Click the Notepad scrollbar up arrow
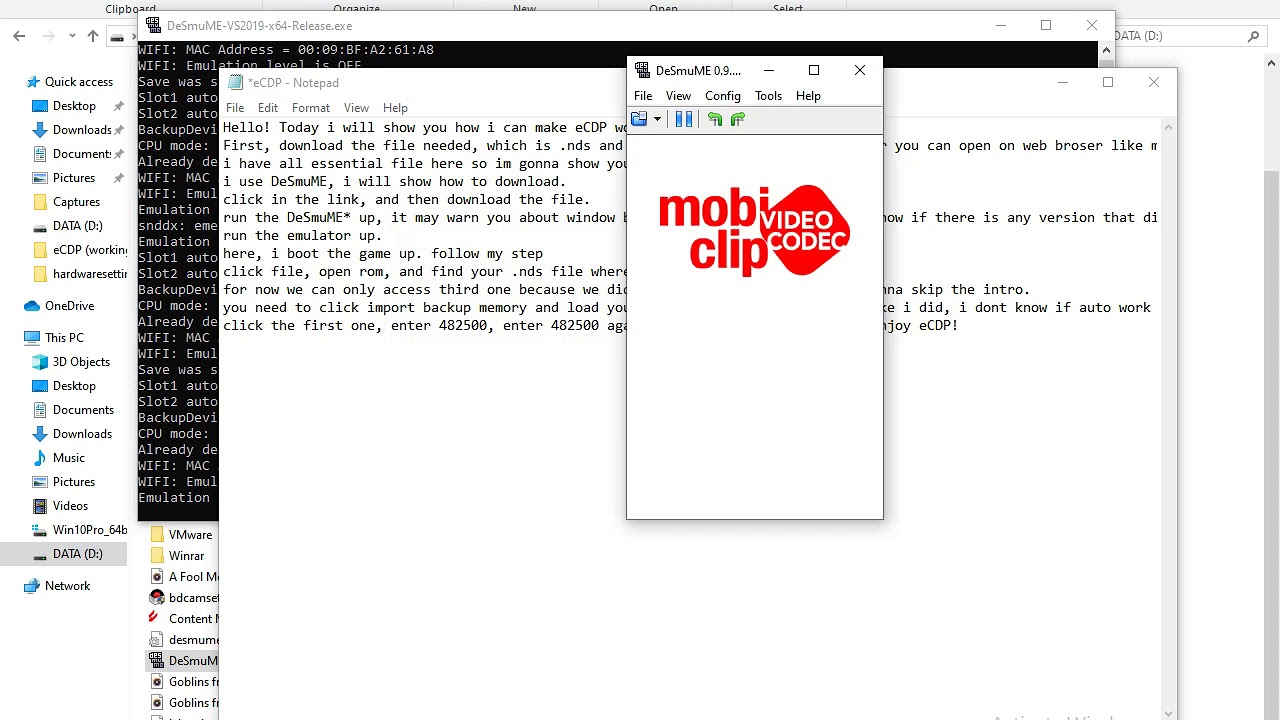The image size is (1280, 720). [x=1170, y=126]
